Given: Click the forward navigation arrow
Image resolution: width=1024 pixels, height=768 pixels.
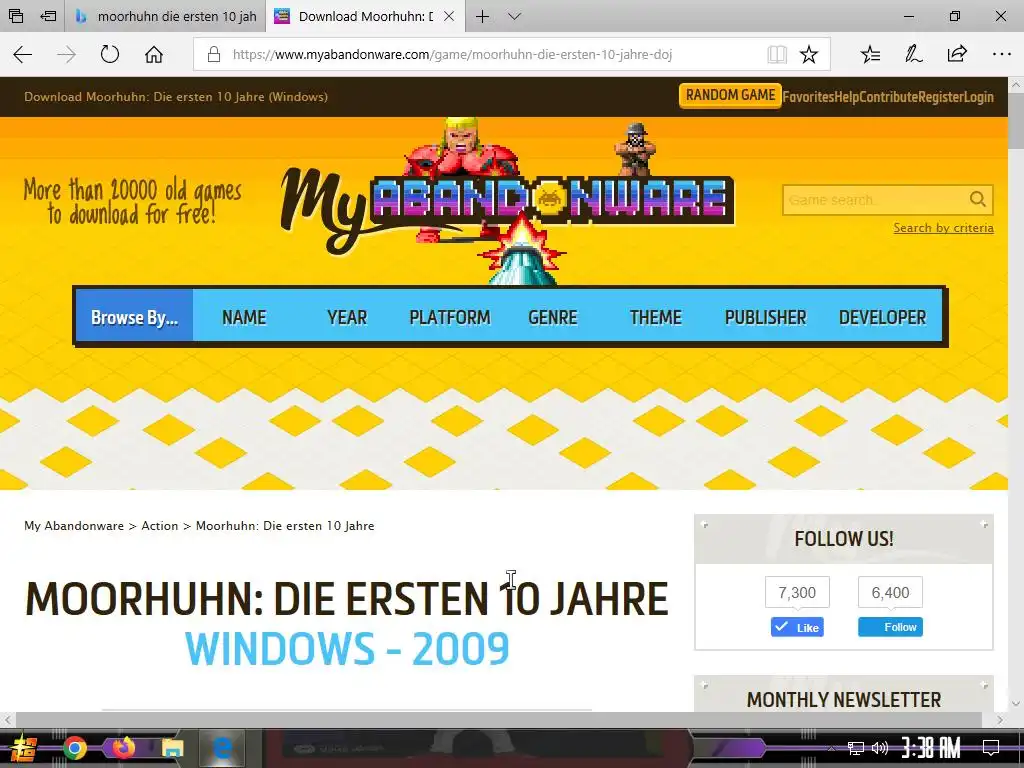Looking at the screenshot, I should tap(66, 54).
